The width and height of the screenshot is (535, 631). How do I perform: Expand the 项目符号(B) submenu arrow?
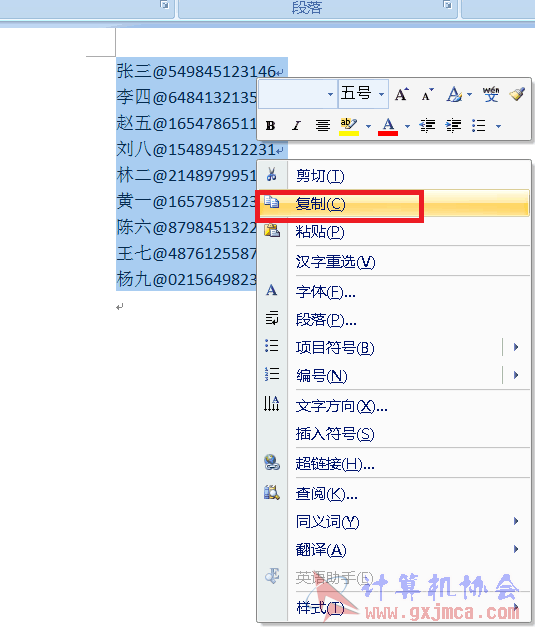pyautogui.click(x=516, y=347)
